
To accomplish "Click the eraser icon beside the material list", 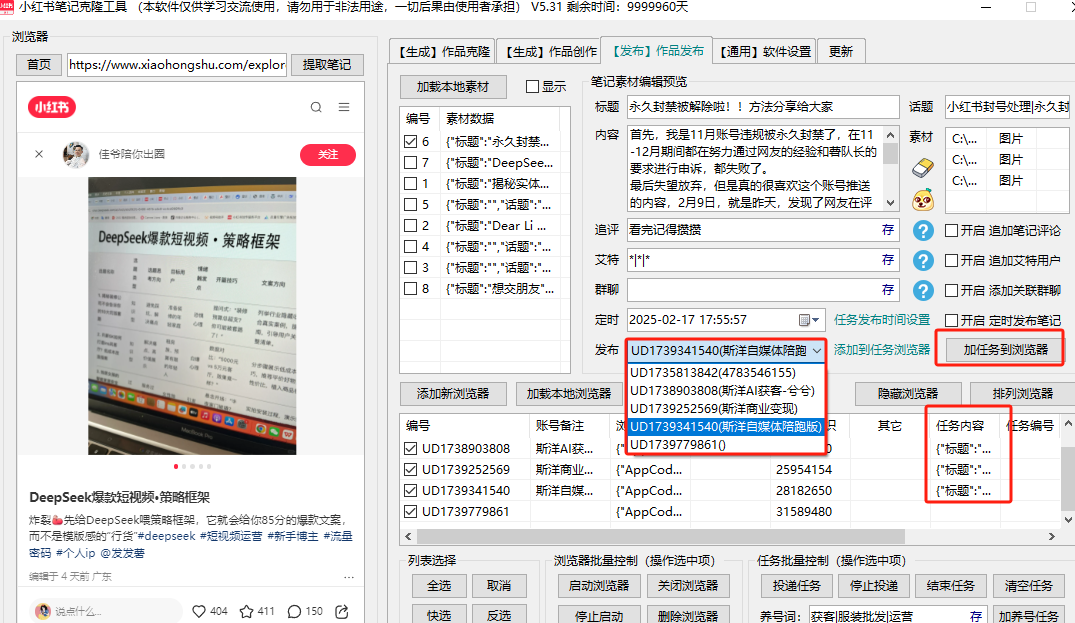I will pyautogui.click(x=922, y=168).
